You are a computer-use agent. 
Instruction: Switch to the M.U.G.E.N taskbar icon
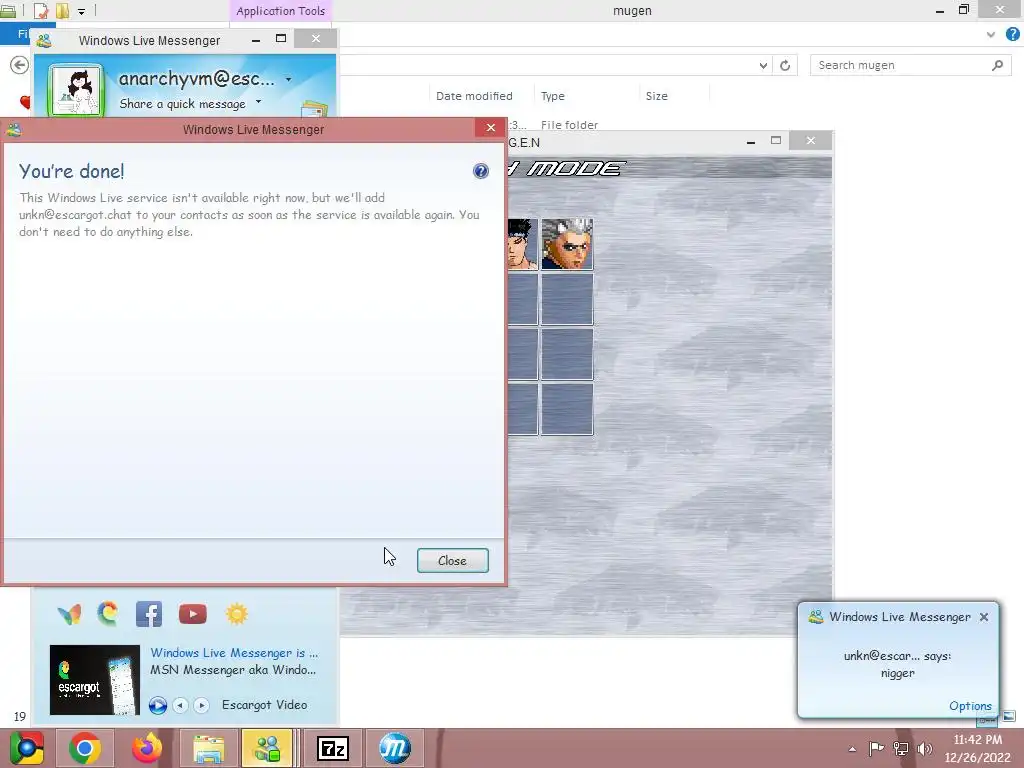394,748
